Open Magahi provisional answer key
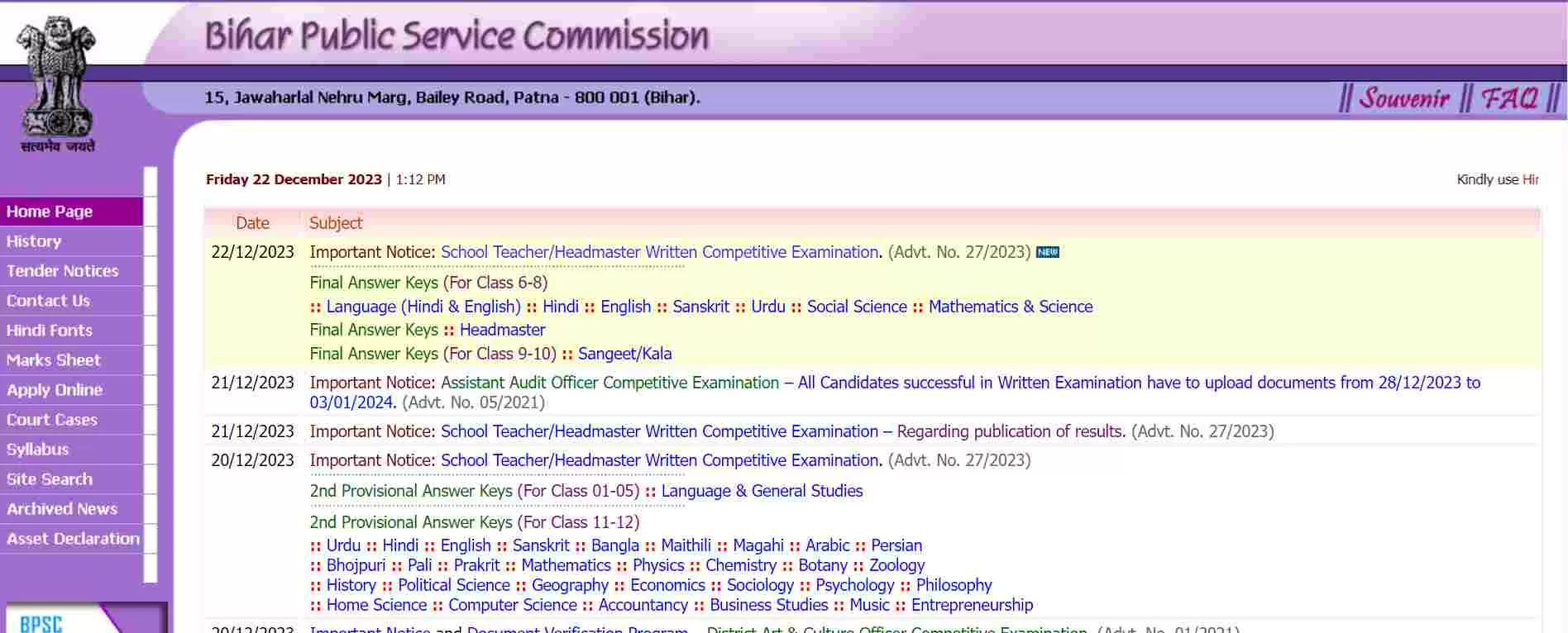Image resolution: width=1568 pixels, height=633 pixels. click(758, 545)
